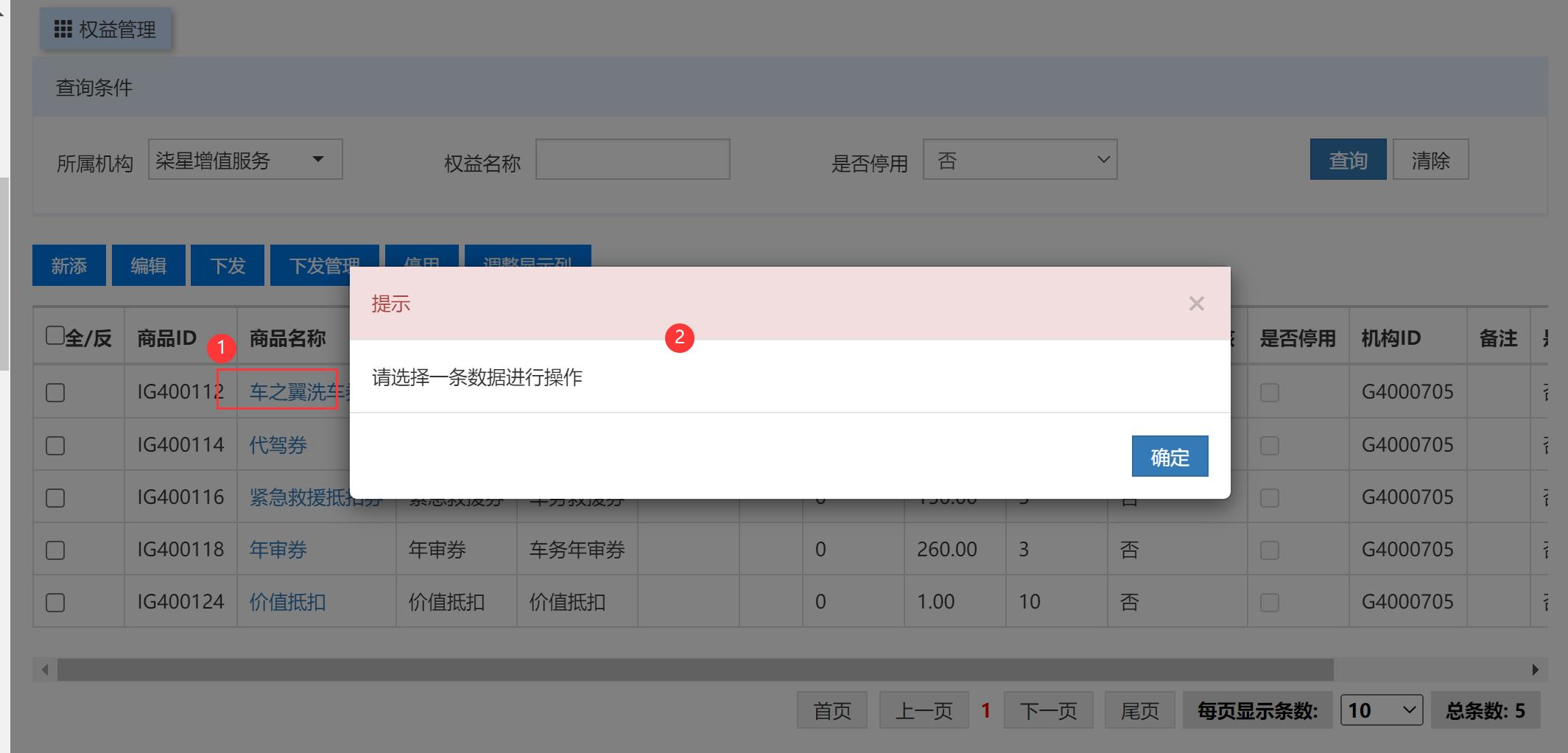Click the IG400114 product ID cell
The height and width of the screenshot is (753, 1568).
(x=180, y=445)
